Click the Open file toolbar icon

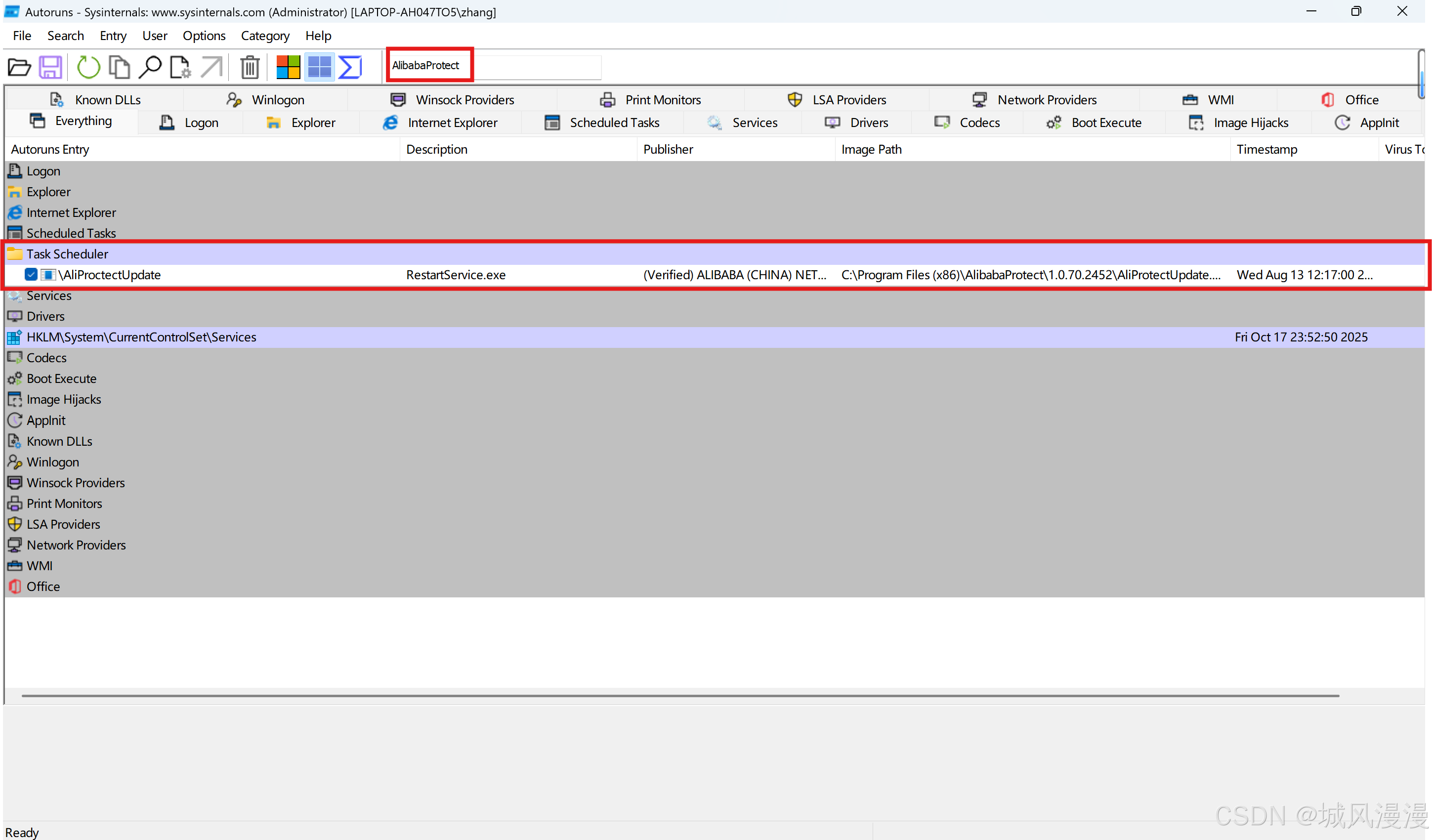coord(19,67)
